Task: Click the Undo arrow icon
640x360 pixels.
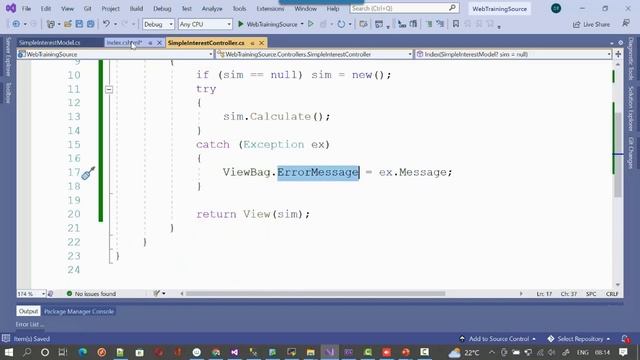Action: tap(106, 24)
